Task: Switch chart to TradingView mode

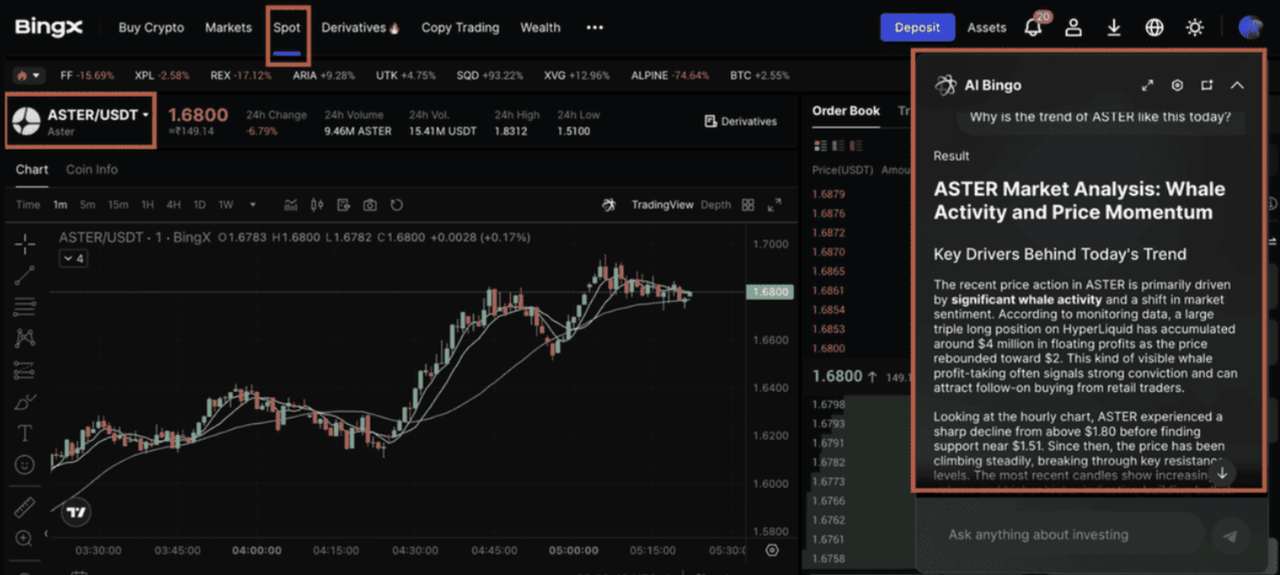Action: (x=661, y=205)
